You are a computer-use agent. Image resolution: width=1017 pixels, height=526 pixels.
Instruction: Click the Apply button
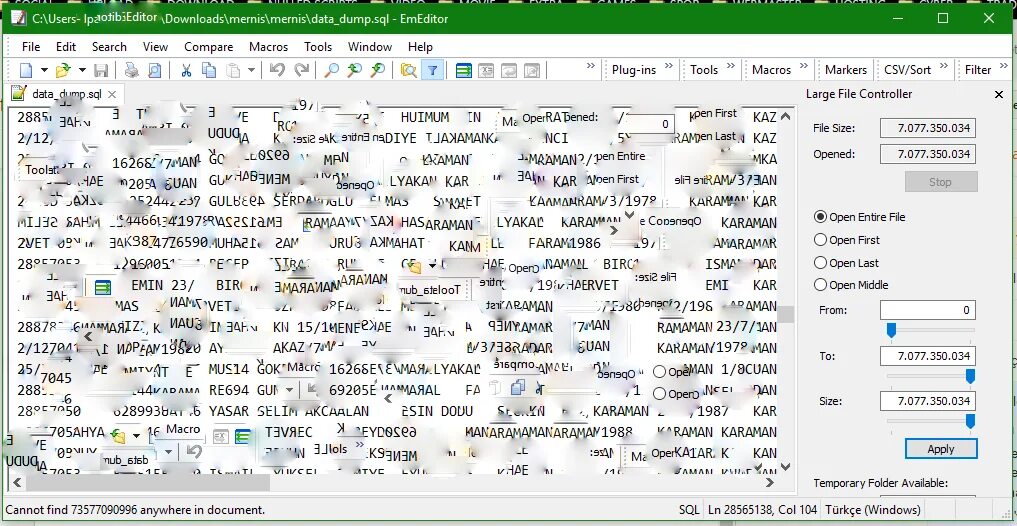point(940,449)
